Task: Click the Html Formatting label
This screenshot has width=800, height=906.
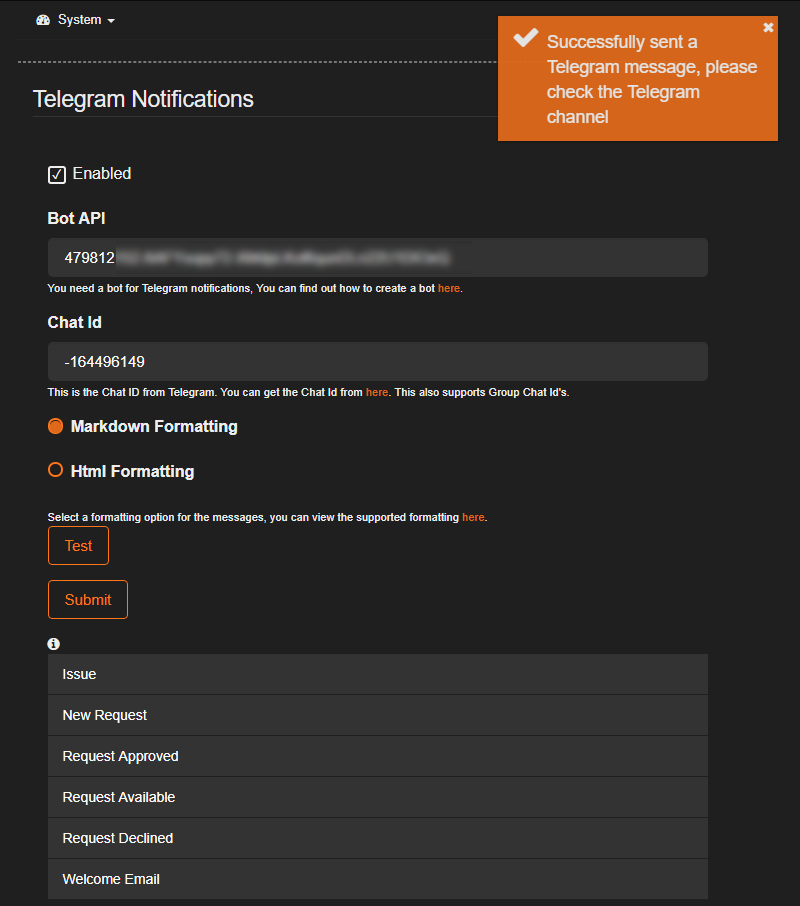Action: point(132,471)
